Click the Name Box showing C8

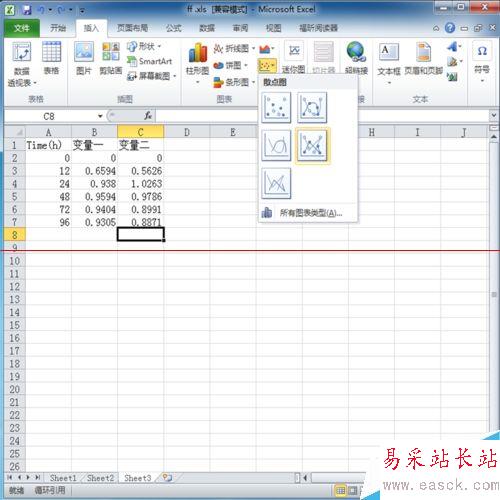49,116
